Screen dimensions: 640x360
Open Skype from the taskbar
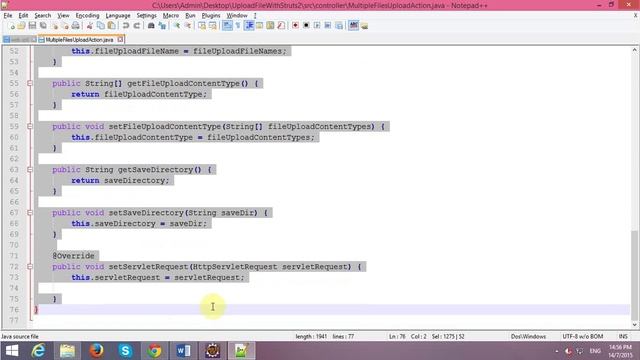point(125,351)
